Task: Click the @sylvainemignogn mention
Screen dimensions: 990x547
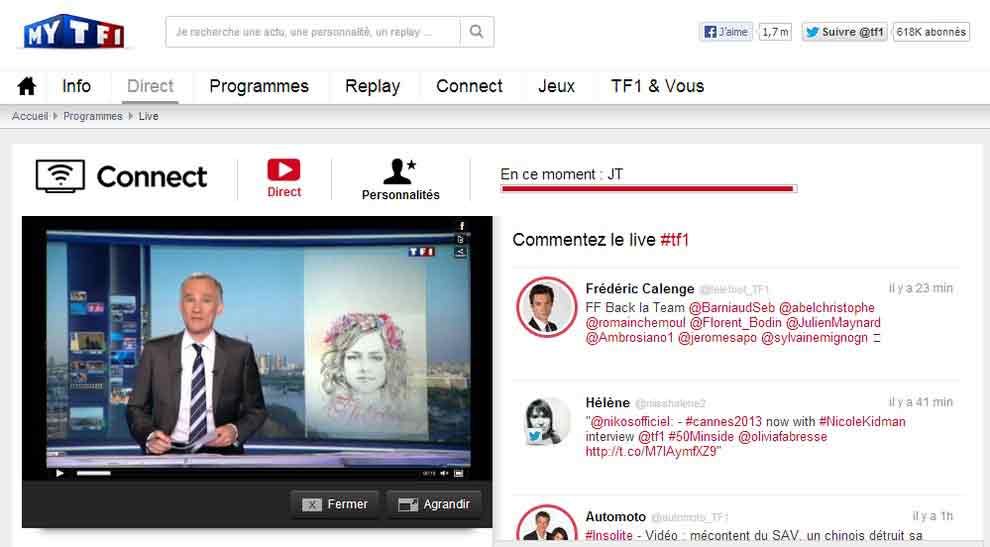Action: coord(814,338)
